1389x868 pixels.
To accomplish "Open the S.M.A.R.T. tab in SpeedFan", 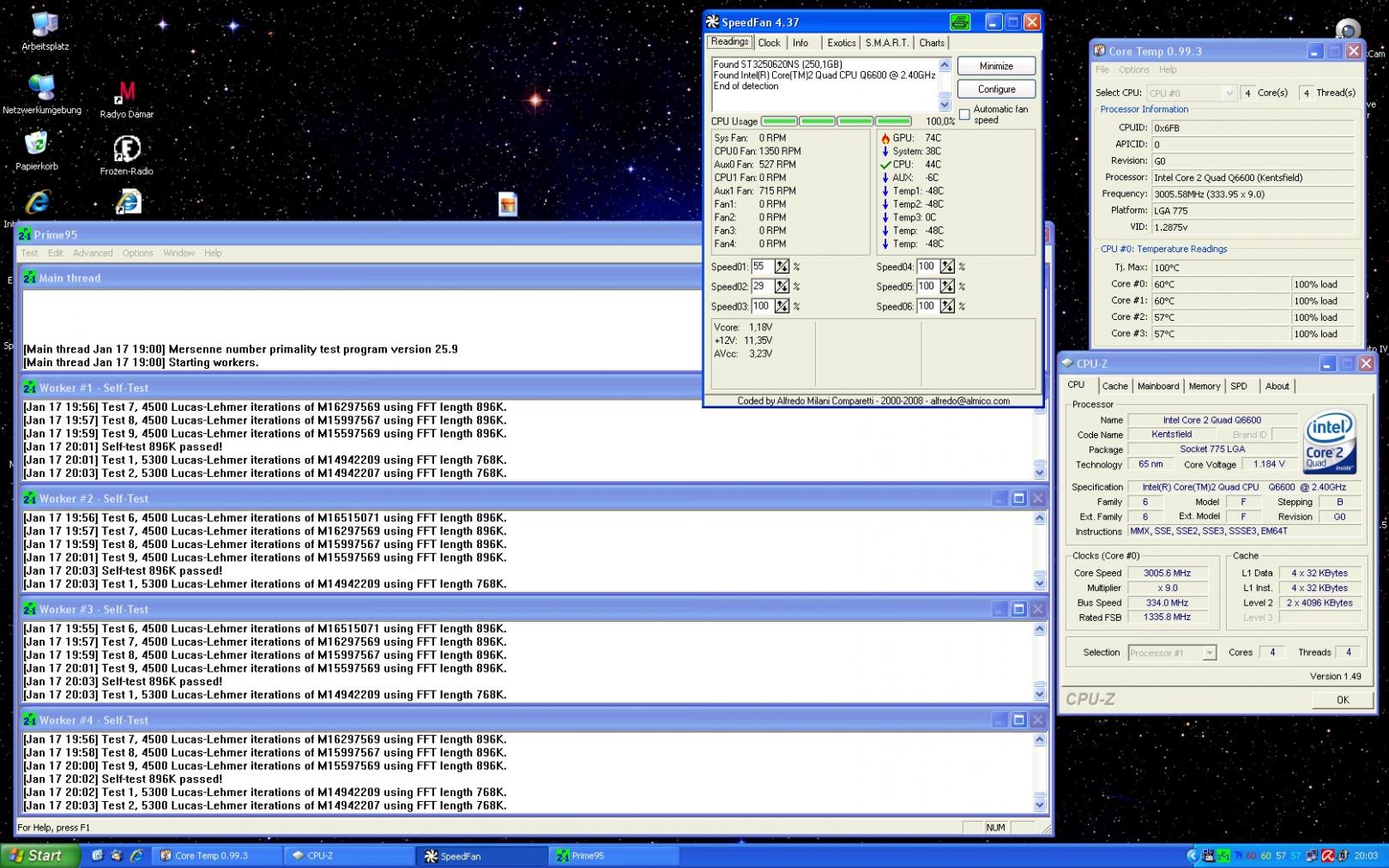I will (886, 43).
